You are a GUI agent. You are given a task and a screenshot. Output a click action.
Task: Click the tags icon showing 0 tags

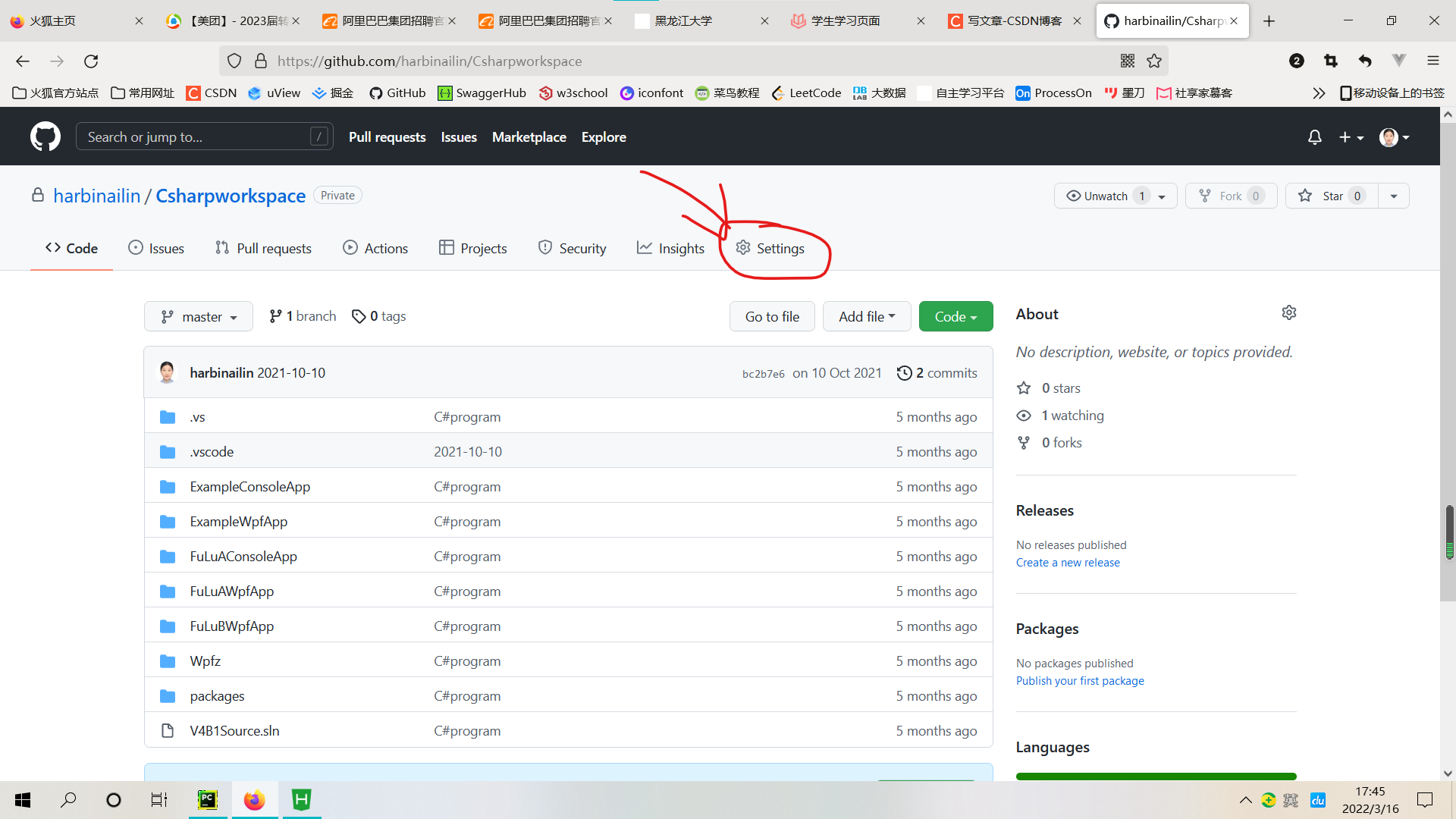pos(359,316)
